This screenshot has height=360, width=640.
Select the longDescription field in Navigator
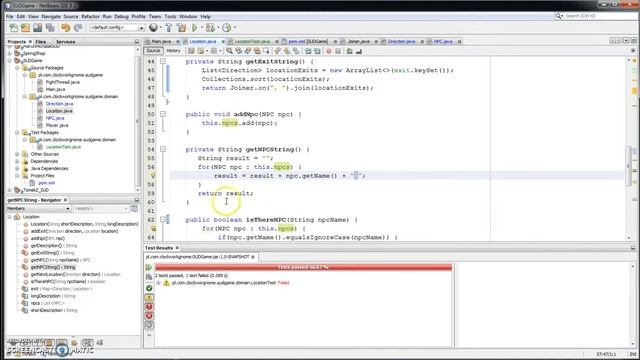(53, 296)
